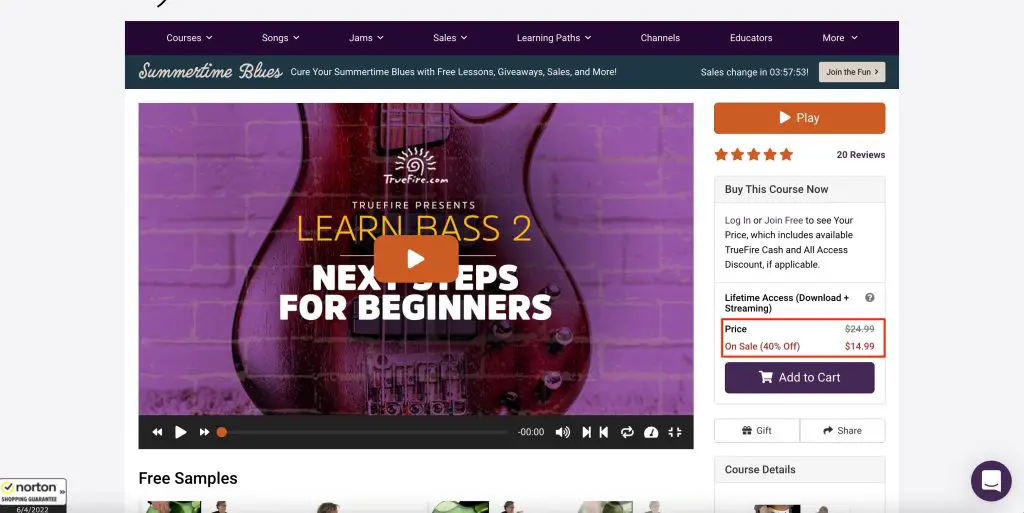
Task: Click the Norton Shopping Guarantee badge
Action: (x=33, y=495)
